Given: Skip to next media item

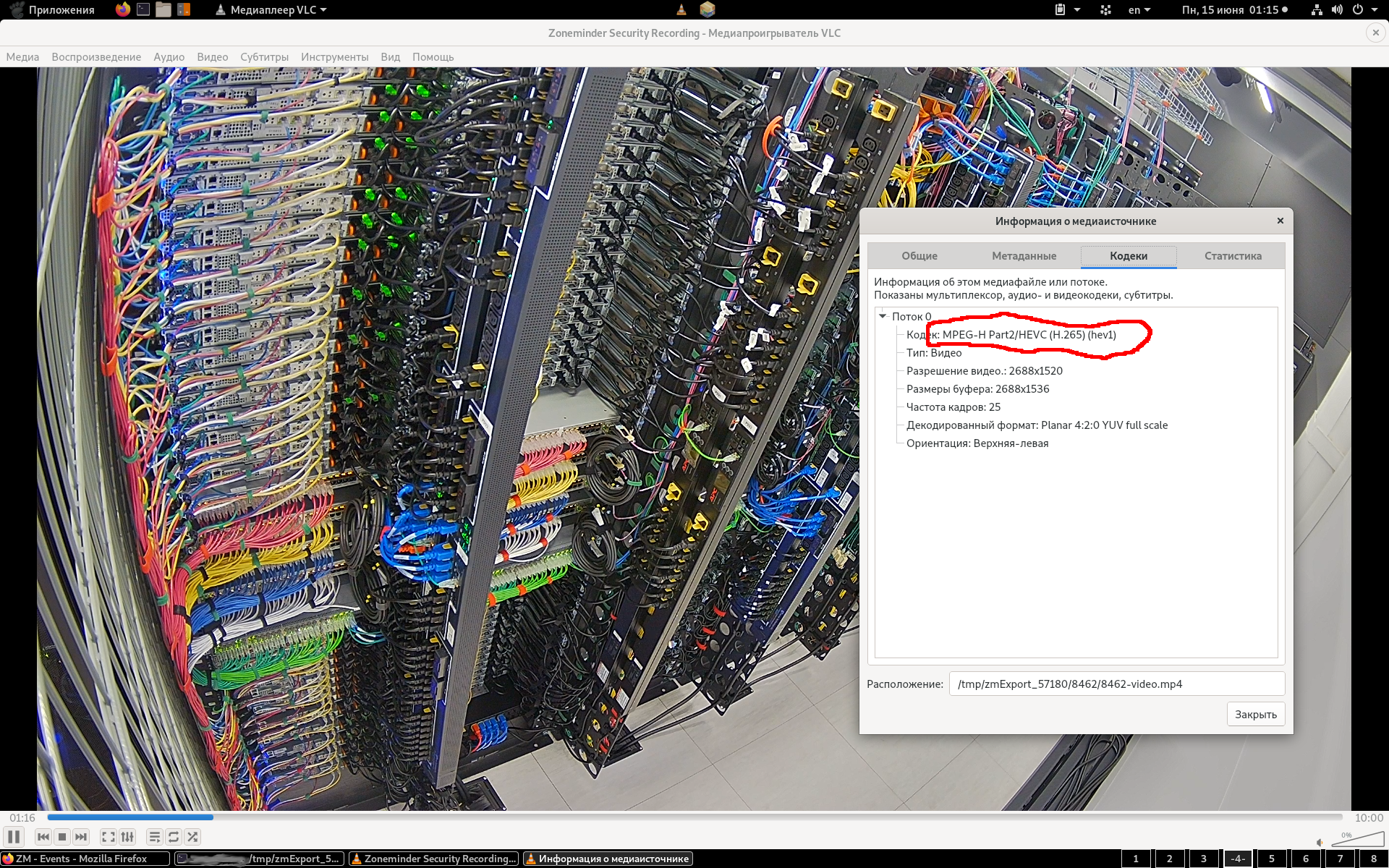Looking at the screenshot, I should 81,837.
